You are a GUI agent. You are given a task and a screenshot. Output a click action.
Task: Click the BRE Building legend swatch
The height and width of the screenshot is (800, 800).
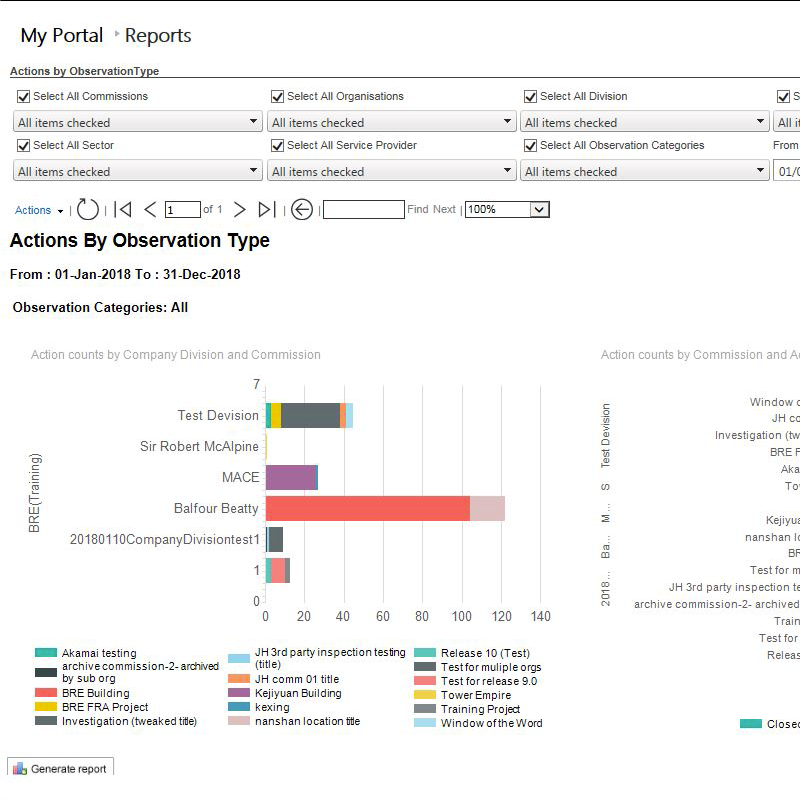46,693
